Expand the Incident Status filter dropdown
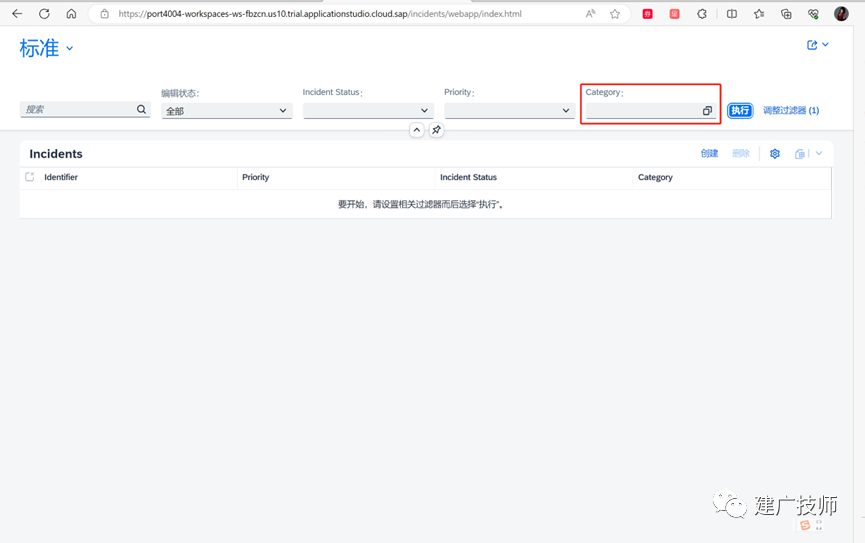This screenshot has height=543, width=865. pos(424,110)
